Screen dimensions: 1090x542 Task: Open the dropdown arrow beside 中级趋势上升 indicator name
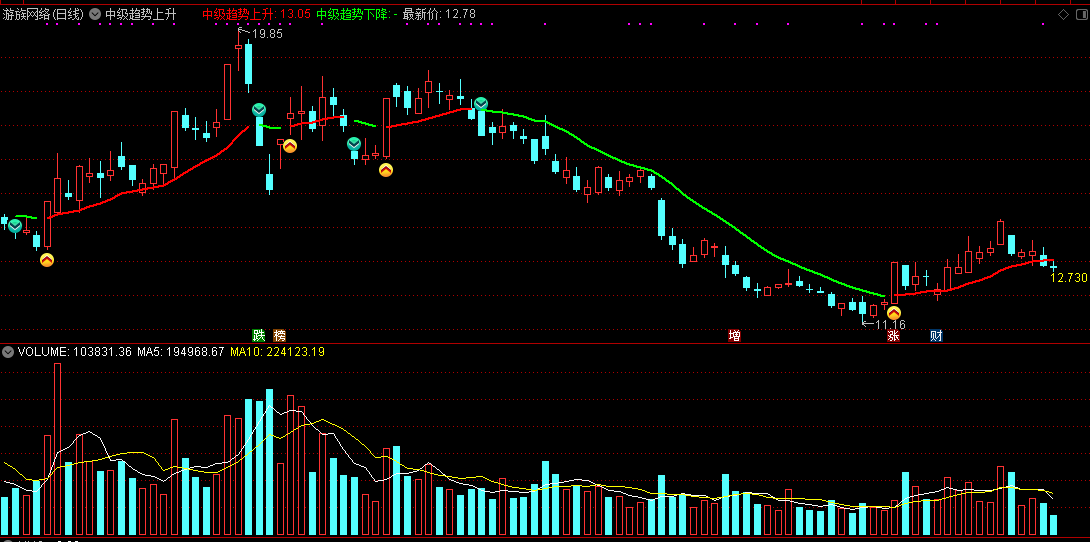pos(95,14)
